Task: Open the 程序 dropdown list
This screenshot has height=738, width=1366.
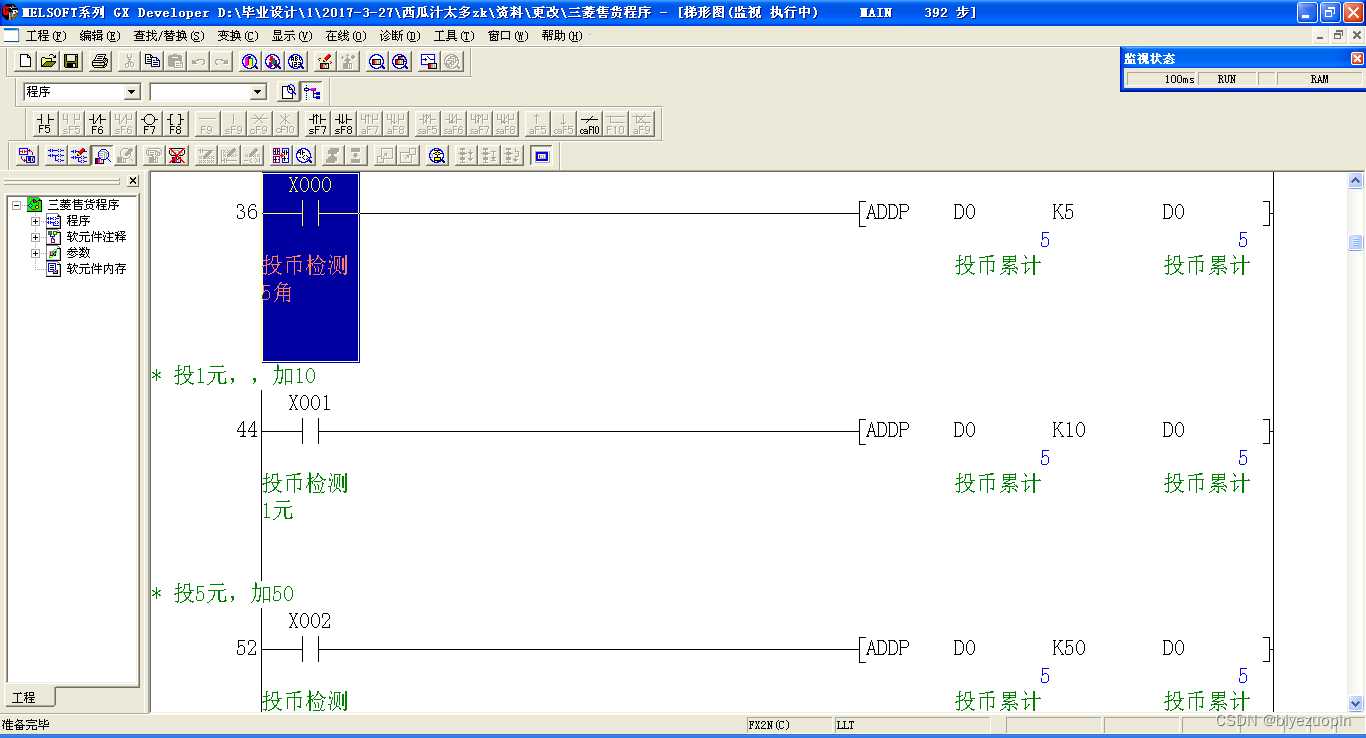Action: (131, 92)
